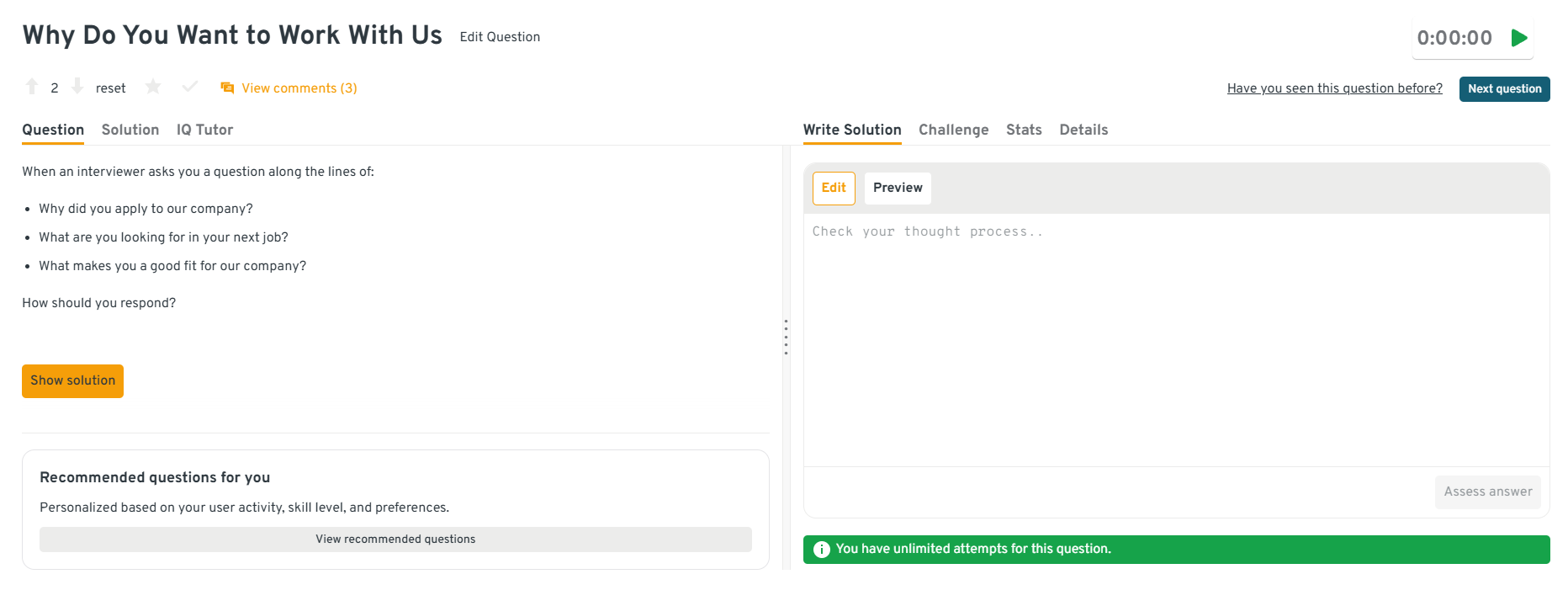
Task: Toggle to Preview mode in editor
Action: point(898,188)
